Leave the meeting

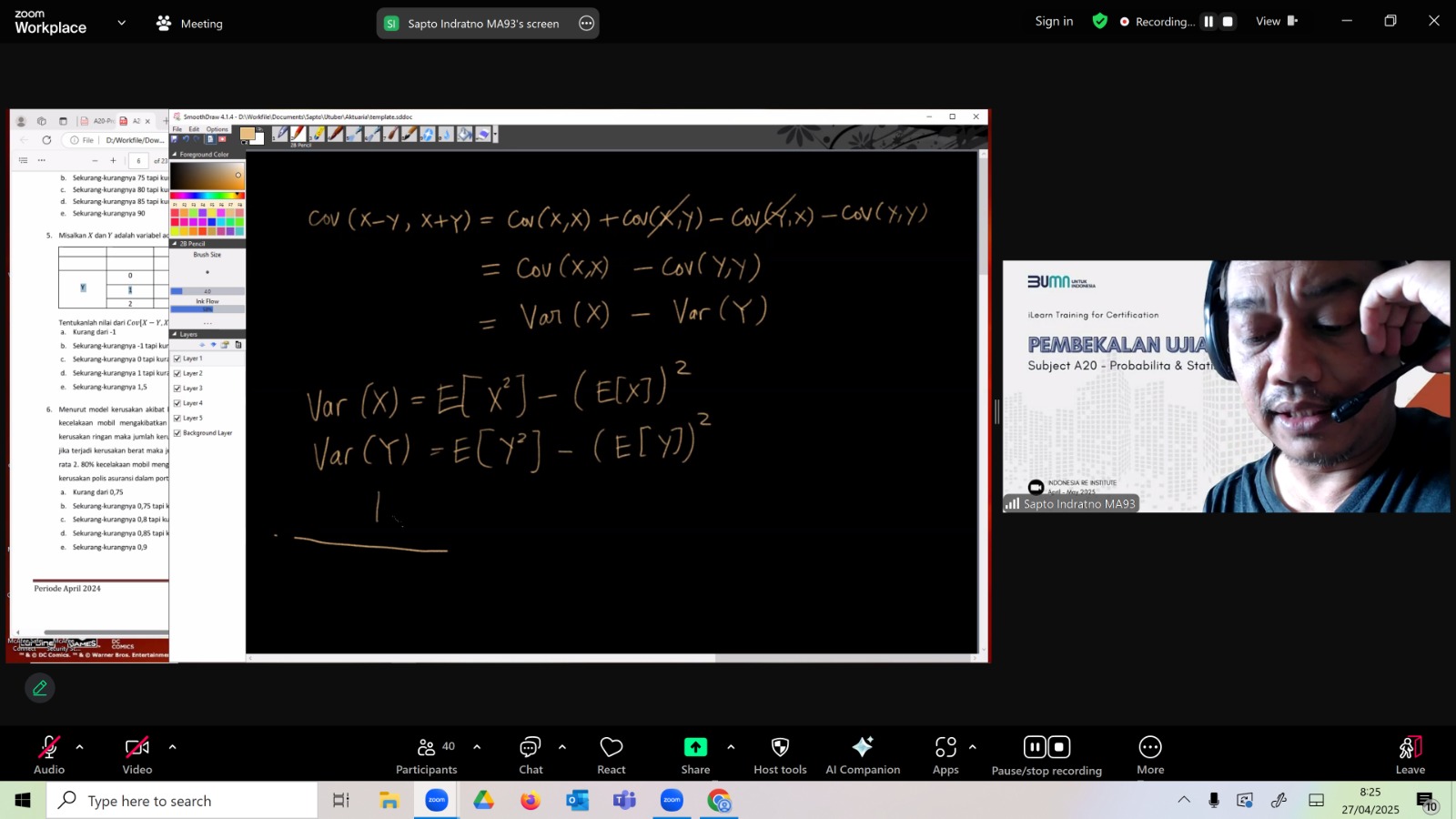(x=1410, y=755)
